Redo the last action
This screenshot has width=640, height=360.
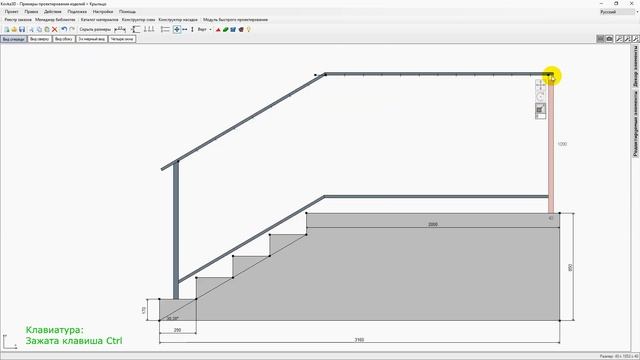tap(72, 29)
